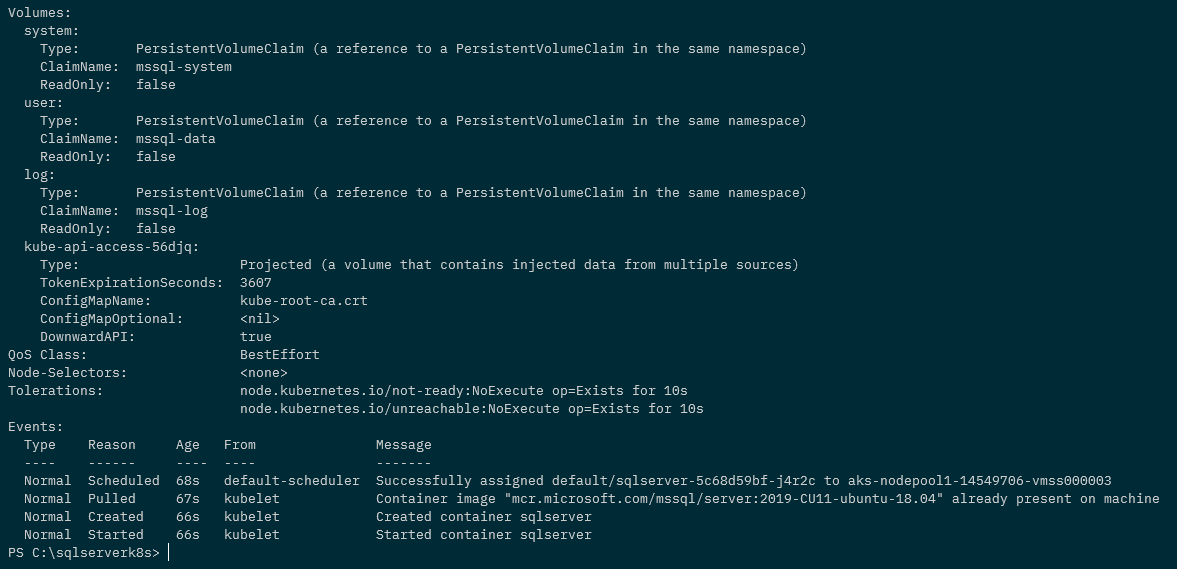Click the Pulled event reason
This screenshot has height=569, width=1177.
pyautogui.click(x=111, y=499)
